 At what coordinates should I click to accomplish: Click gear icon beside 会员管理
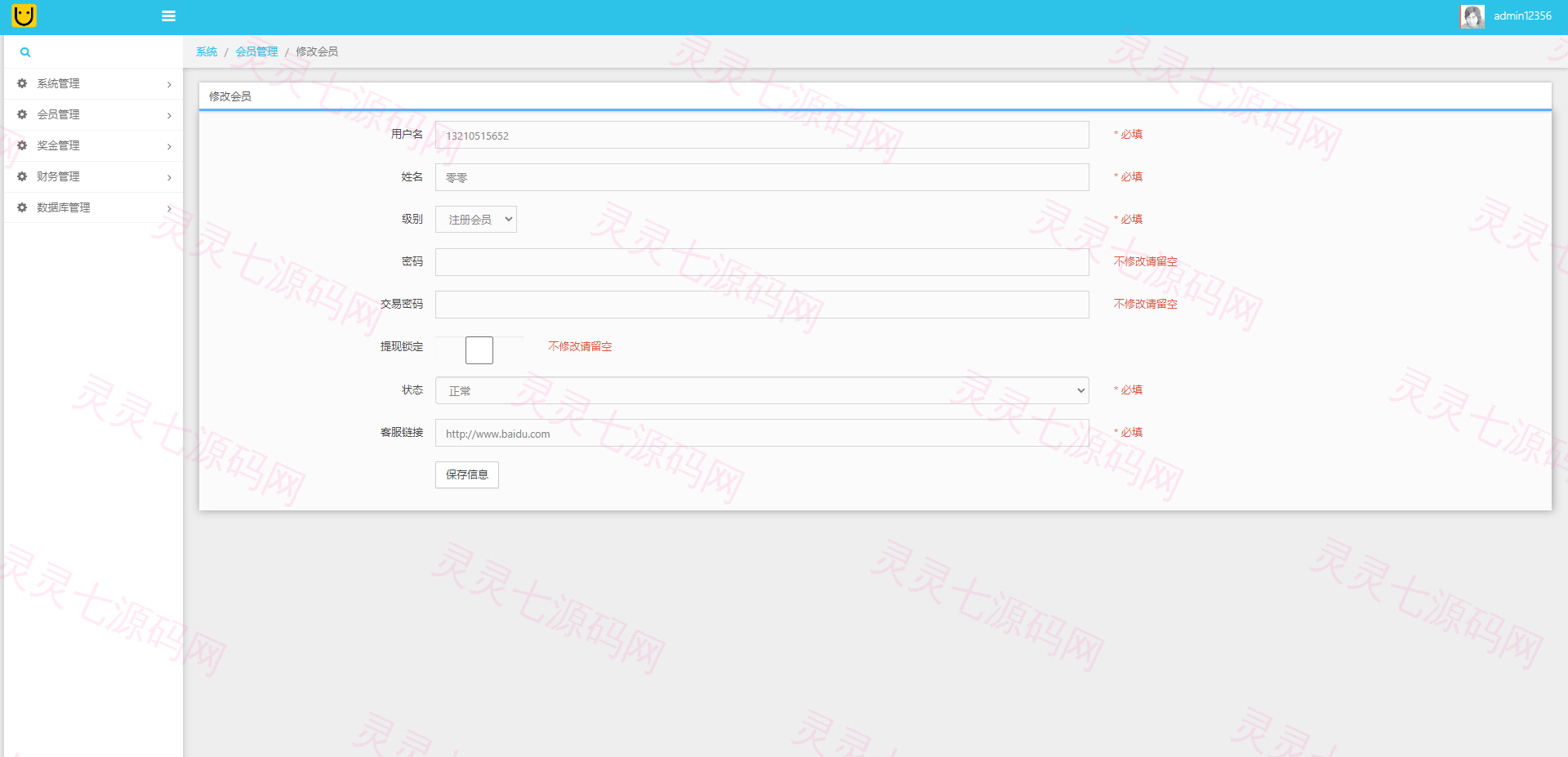click(x=22, y=114)
